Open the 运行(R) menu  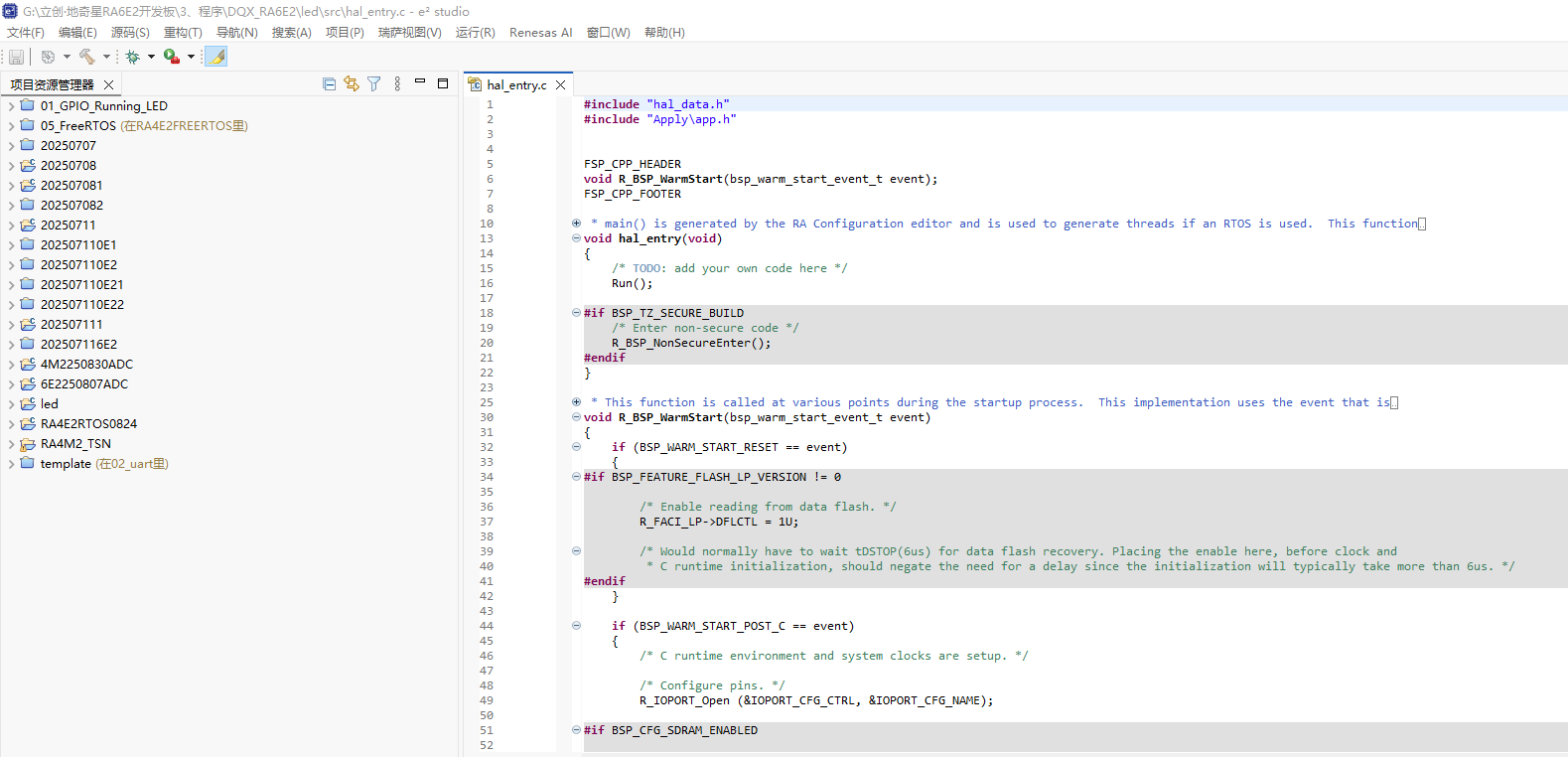476,33
